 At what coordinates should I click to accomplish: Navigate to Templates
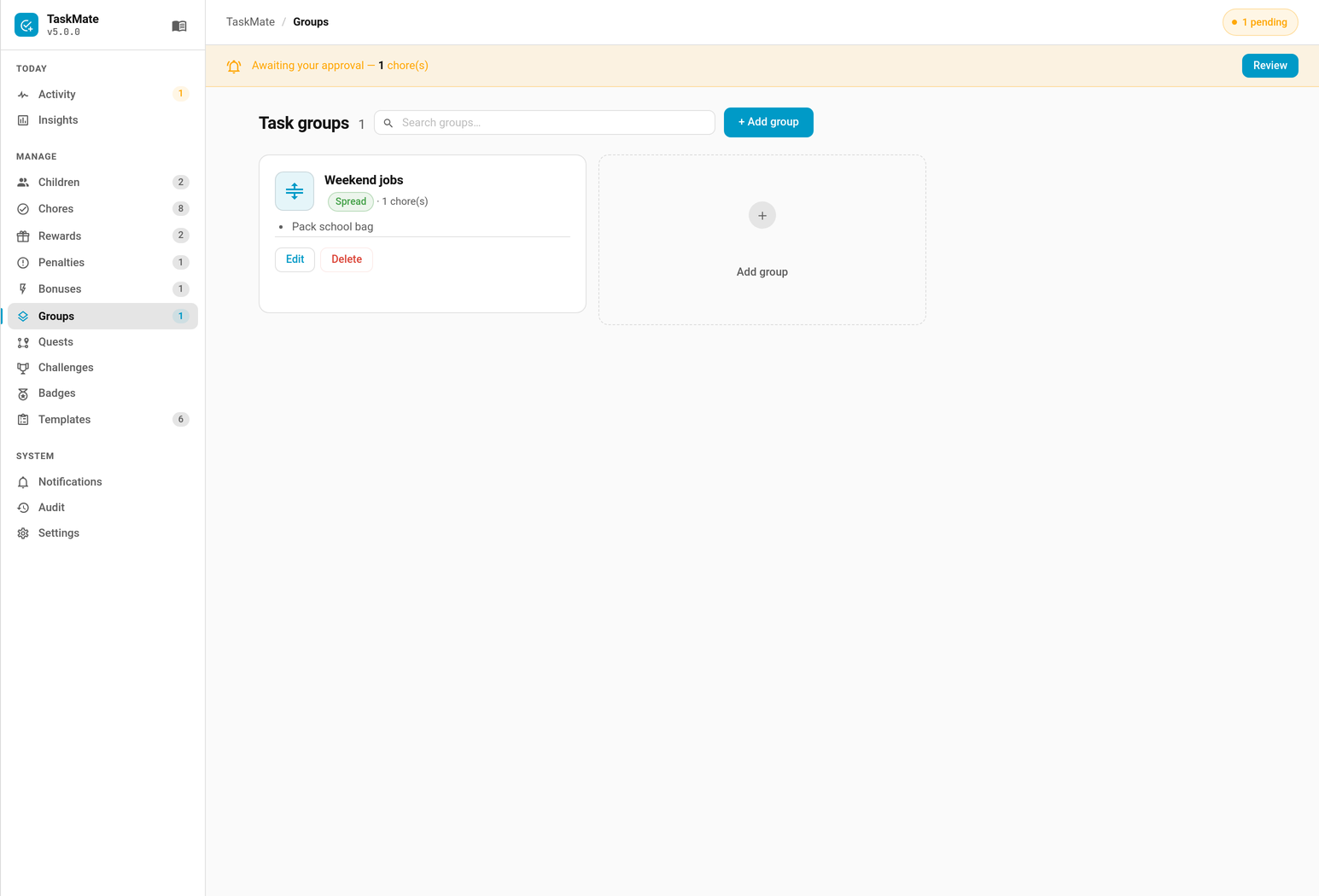click(x=102, y=420)
